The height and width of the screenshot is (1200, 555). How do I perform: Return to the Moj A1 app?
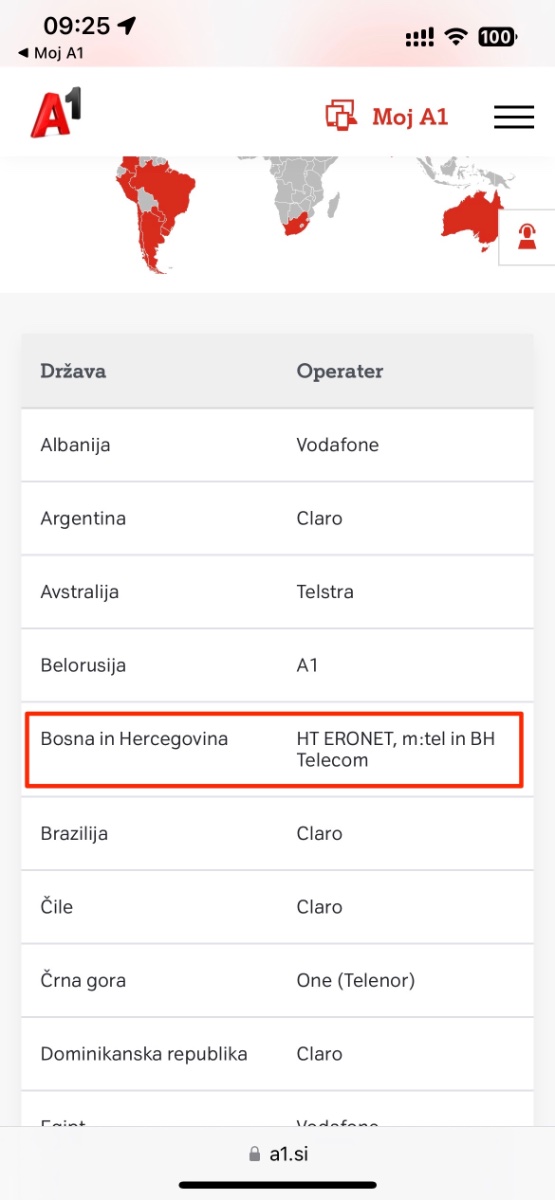click(x=50, y=52)
